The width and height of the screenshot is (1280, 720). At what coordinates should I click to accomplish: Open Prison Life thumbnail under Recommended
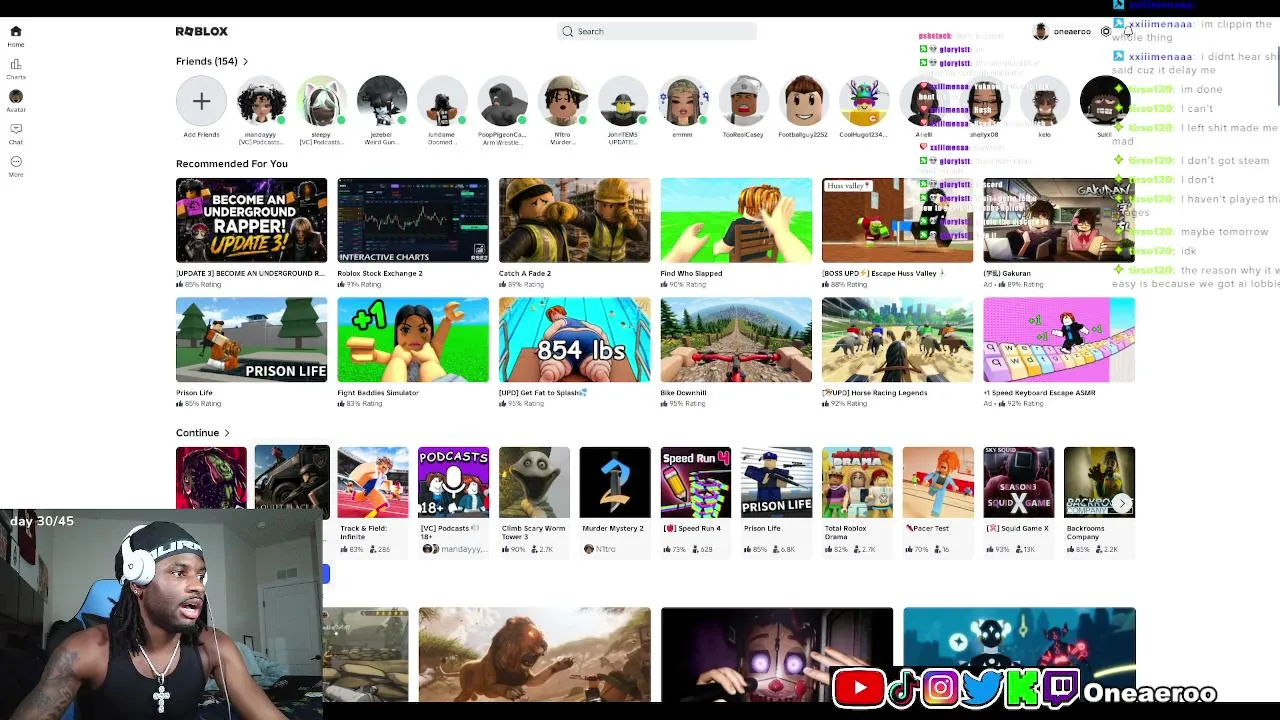(x=251, y=340)
